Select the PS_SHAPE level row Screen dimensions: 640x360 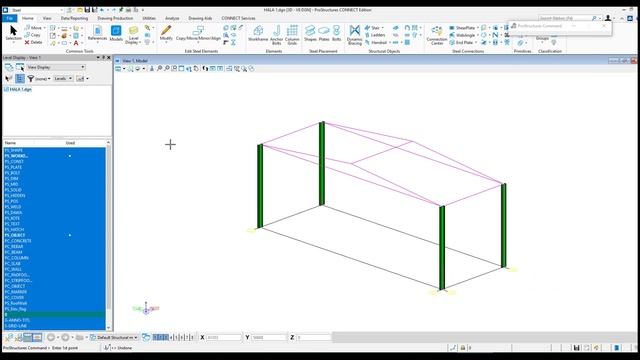click(55, 150)
